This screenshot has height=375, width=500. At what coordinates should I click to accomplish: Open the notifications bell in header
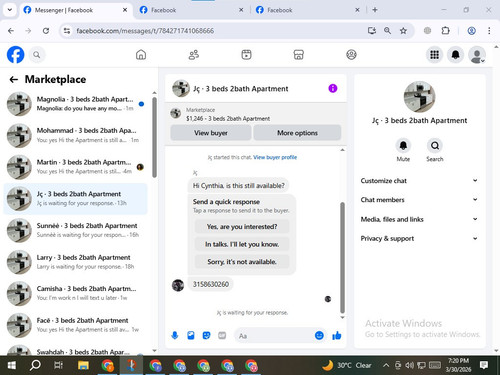pyautogui.click(x=456, y=55)
